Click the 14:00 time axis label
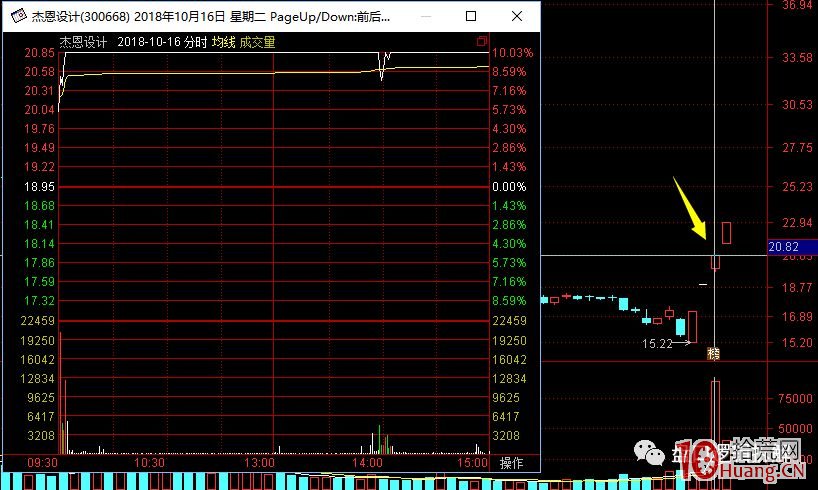The image size is (818, 490). point(368,463)
